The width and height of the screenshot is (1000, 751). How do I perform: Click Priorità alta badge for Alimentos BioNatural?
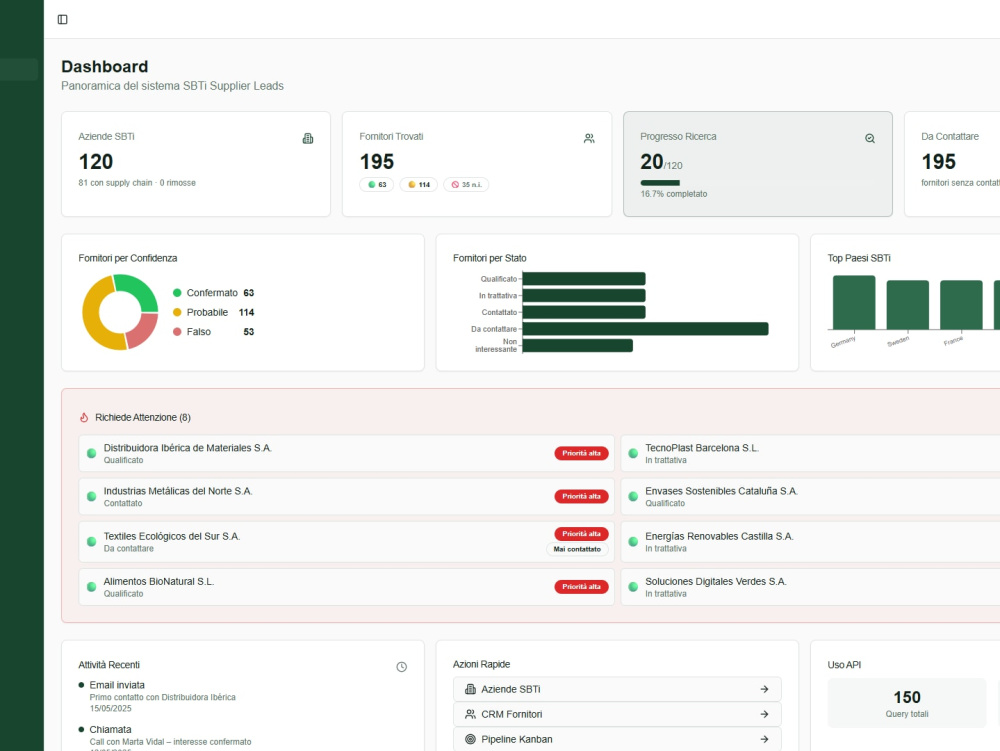tap(581, 587)
